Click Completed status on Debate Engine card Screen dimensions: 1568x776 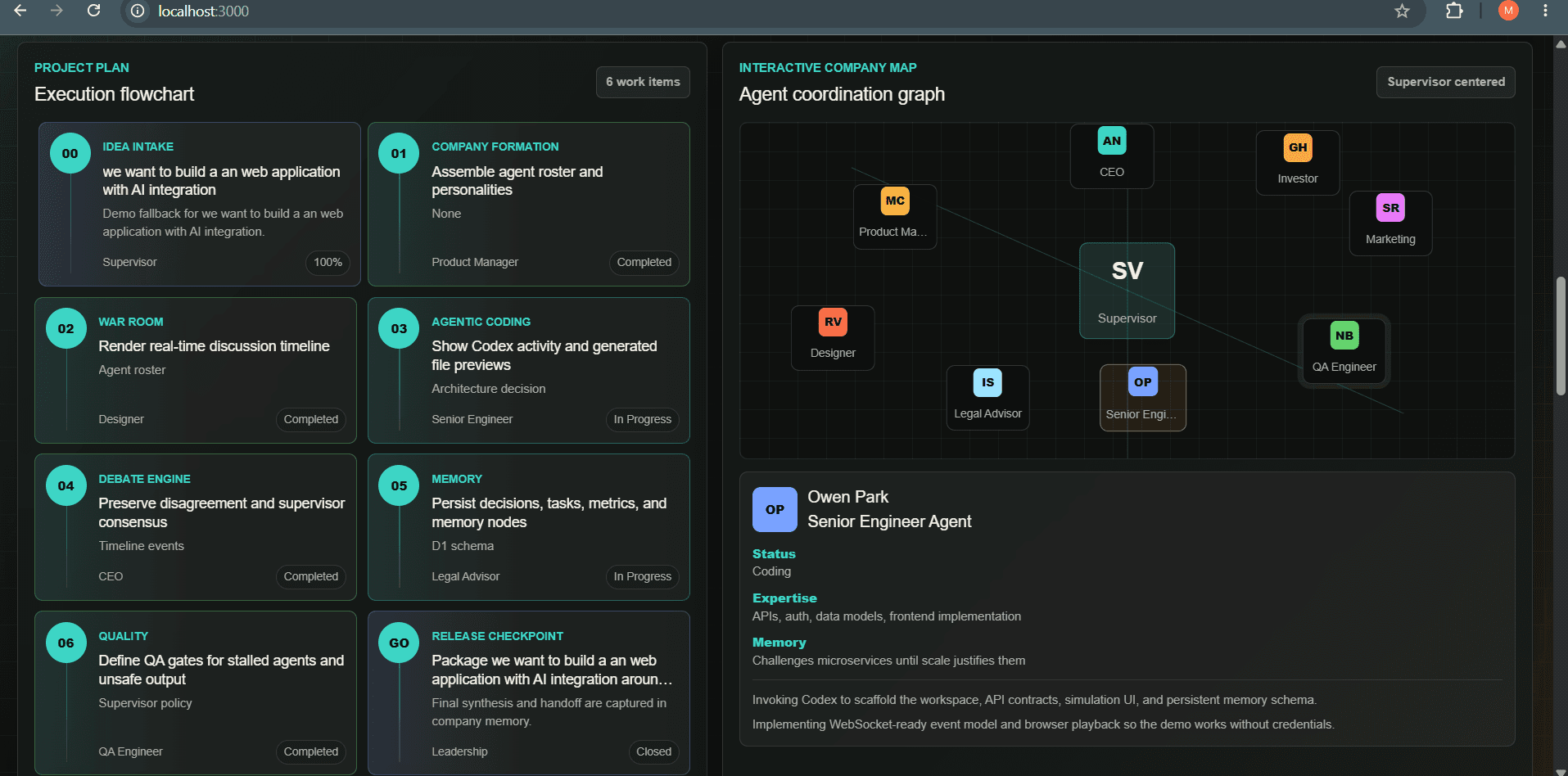coord(310,576)
